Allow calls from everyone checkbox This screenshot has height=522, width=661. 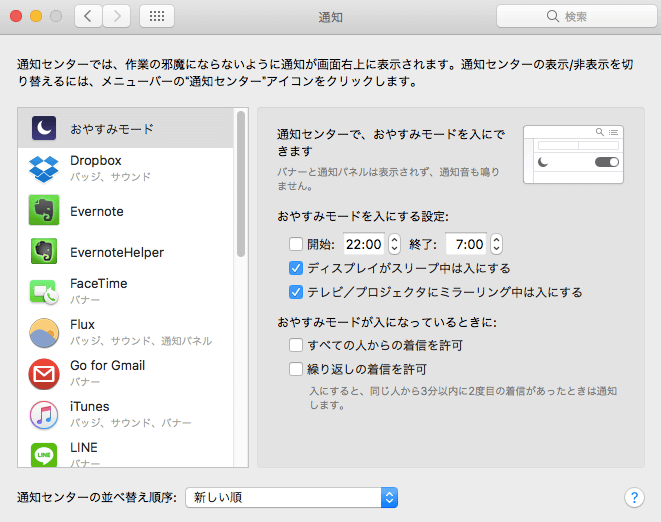pos(296,345)
